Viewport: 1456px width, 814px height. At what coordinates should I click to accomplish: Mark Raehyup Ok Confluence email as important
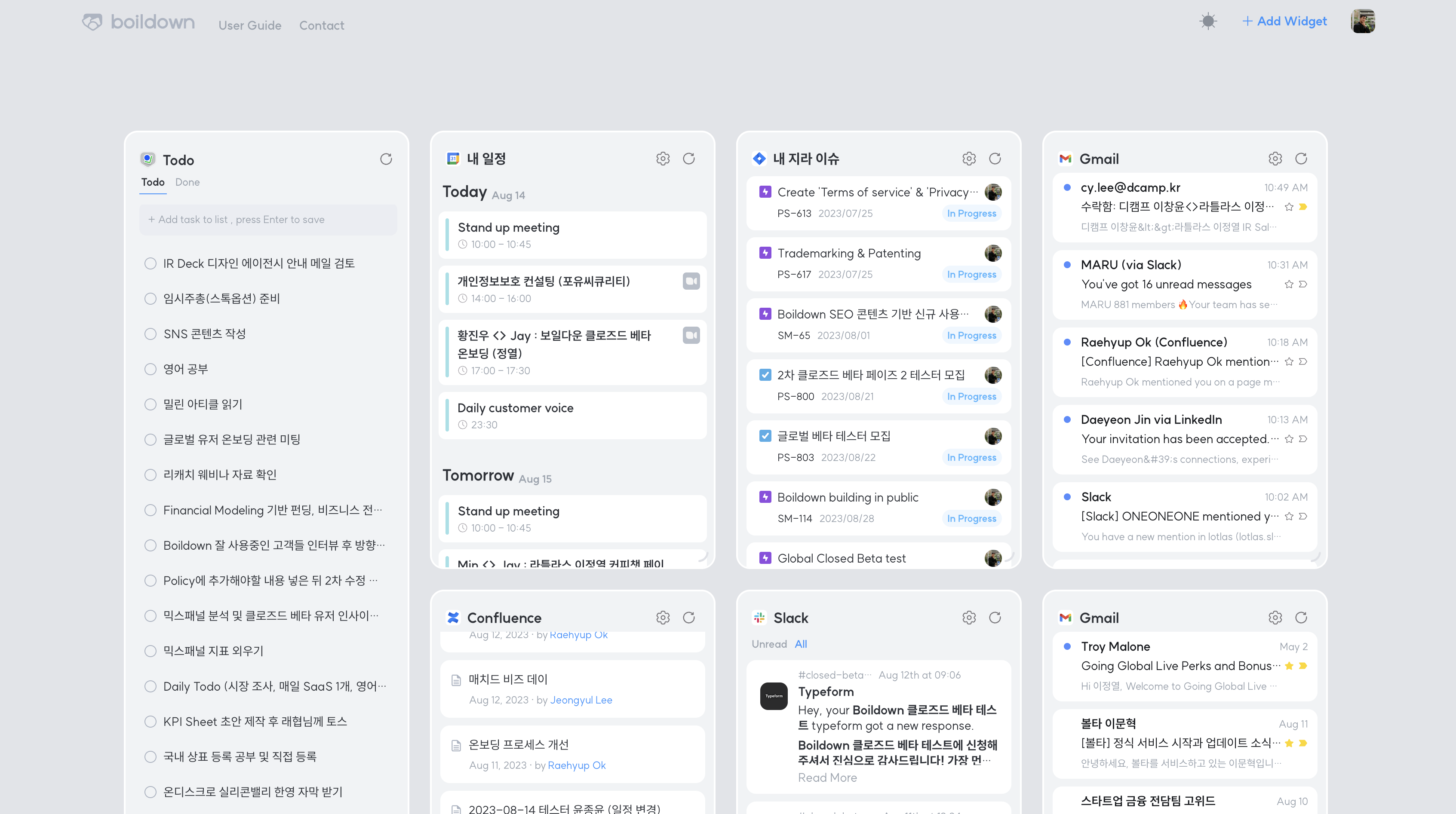1303,361
